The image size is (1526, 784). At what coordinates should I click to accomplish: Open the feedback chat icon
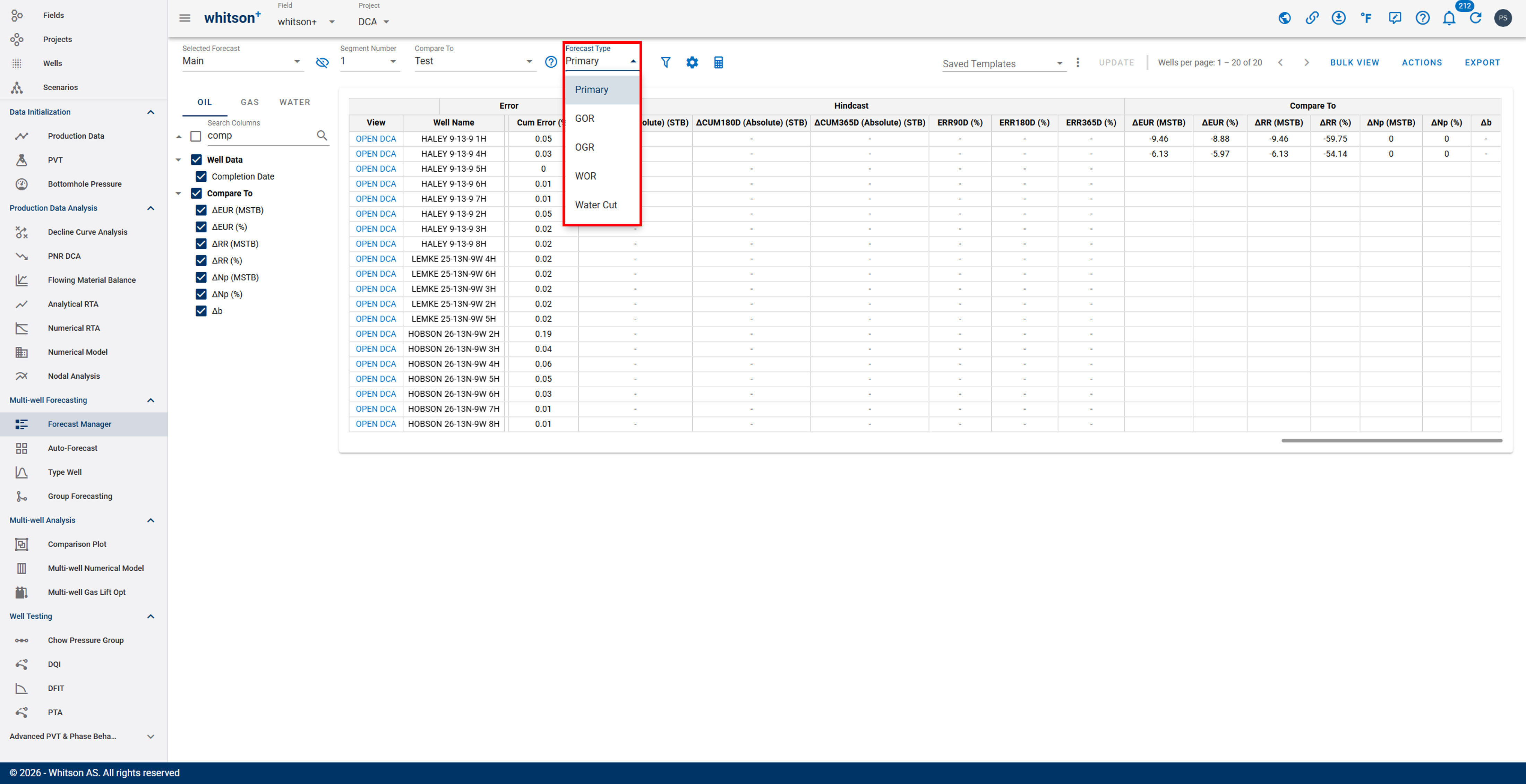1395,18
